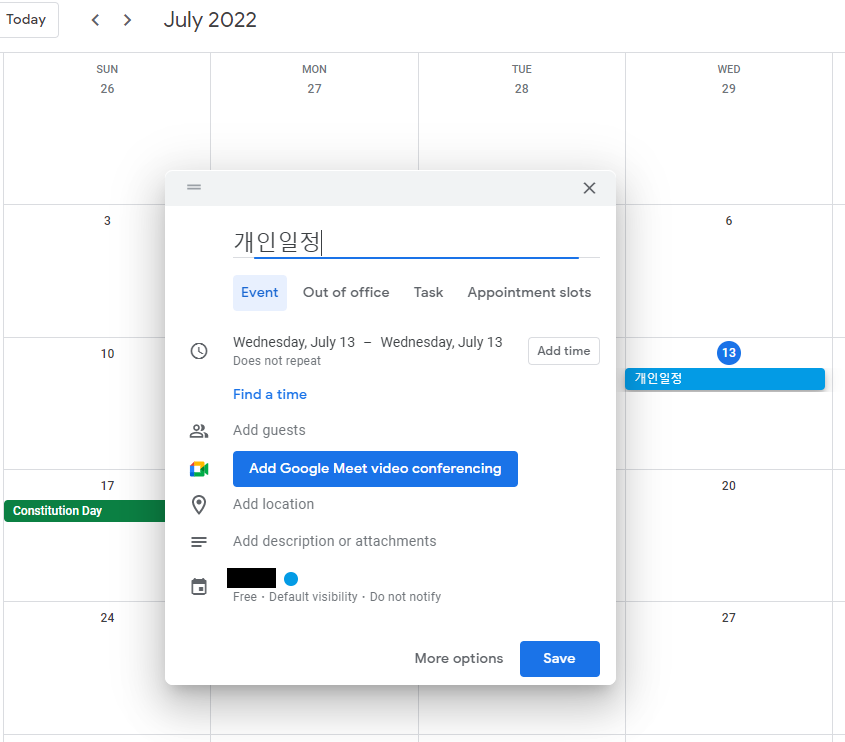
Task: Click Find a time link
Action: pyautogui.click(x=270, y=394)
